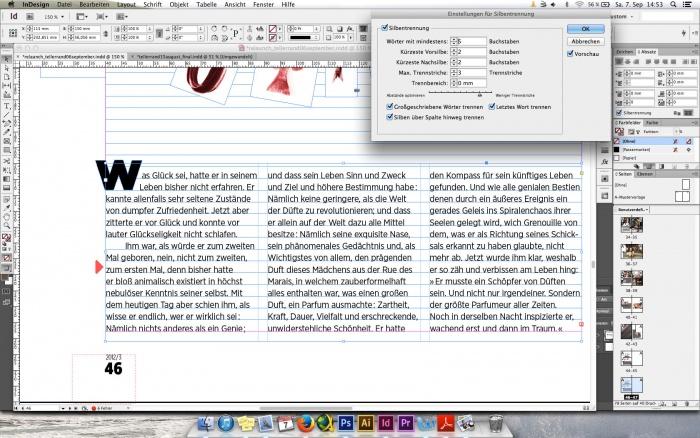The height and width of the screenshot is (438, 700).
Task: Select the Free Transform tool
Action: point(7,170)
